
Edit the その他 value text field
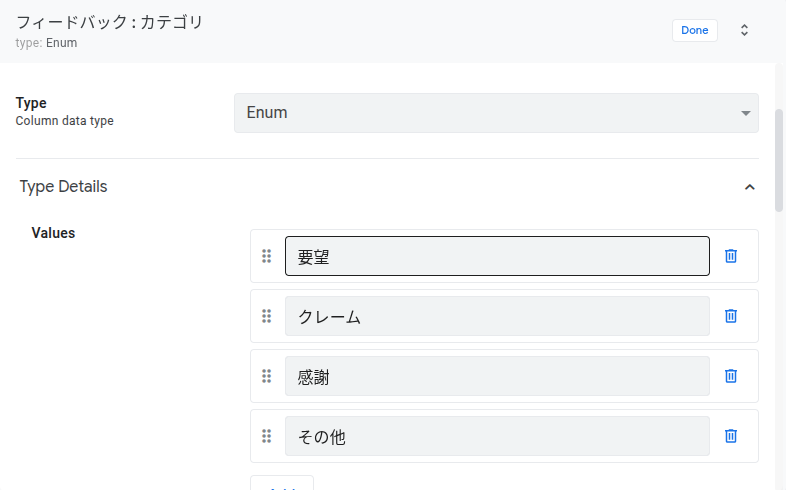(x=497, y=436)
